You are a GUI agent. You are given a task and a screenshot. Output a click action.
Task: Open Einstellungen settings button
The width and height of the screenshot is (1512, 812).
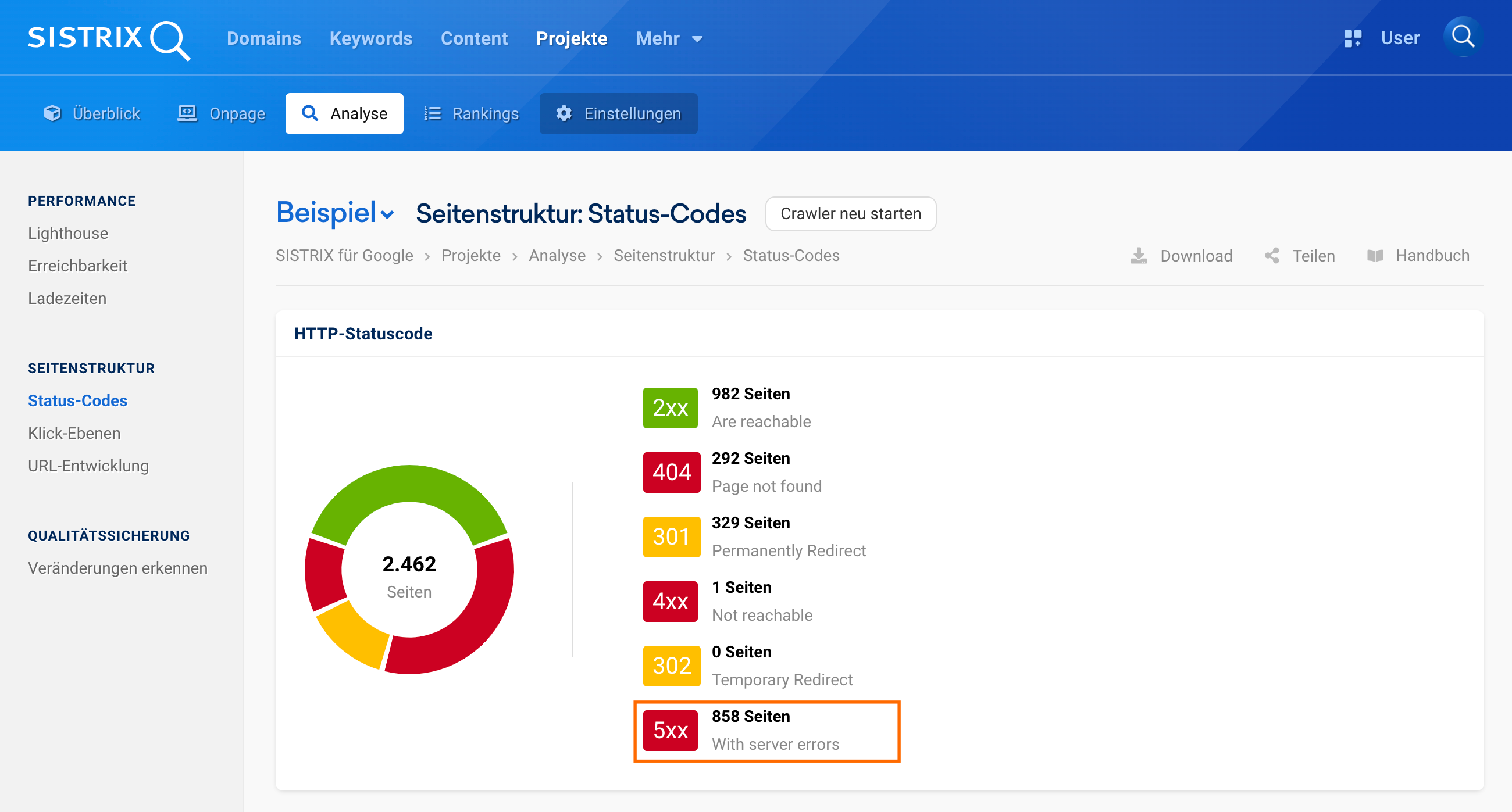click(618, 114)
